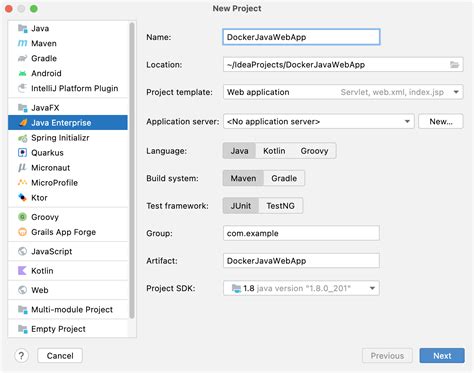The image size is (474, 373).
Task: Open the Application server dropdown
Action: click(x=319, y=122)
